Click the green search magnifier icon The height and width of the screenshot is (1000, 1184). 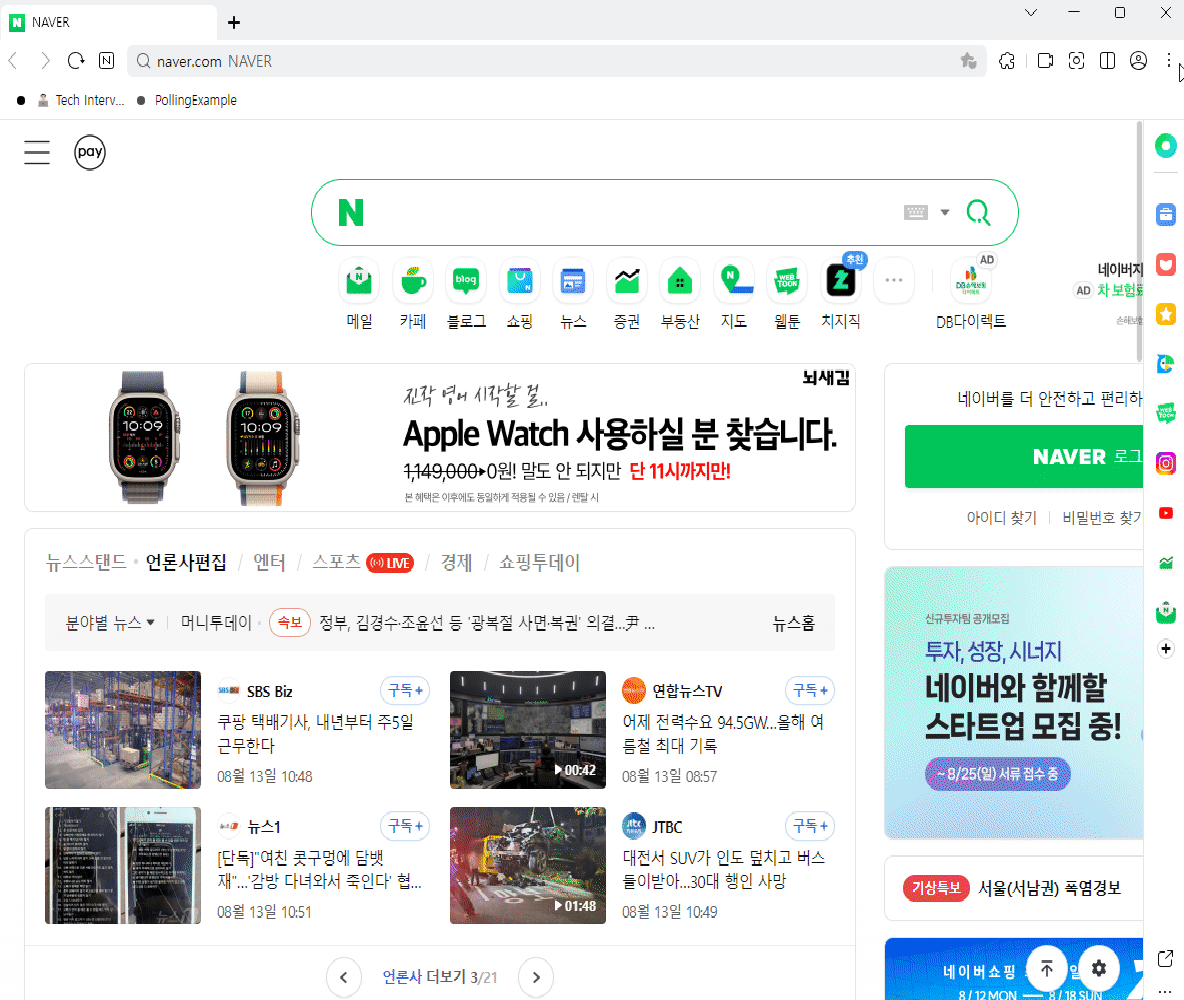977,212
